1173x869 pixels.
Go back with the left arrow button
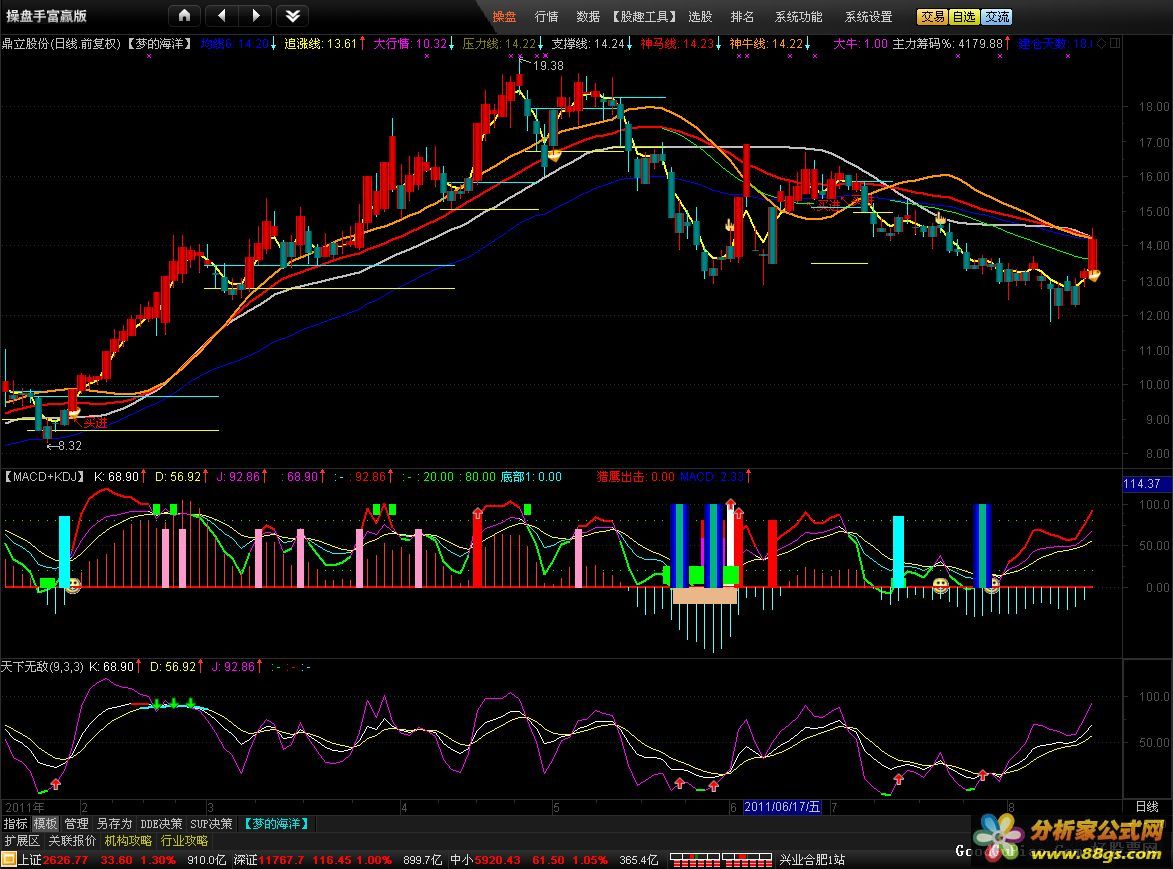point(221,16)
